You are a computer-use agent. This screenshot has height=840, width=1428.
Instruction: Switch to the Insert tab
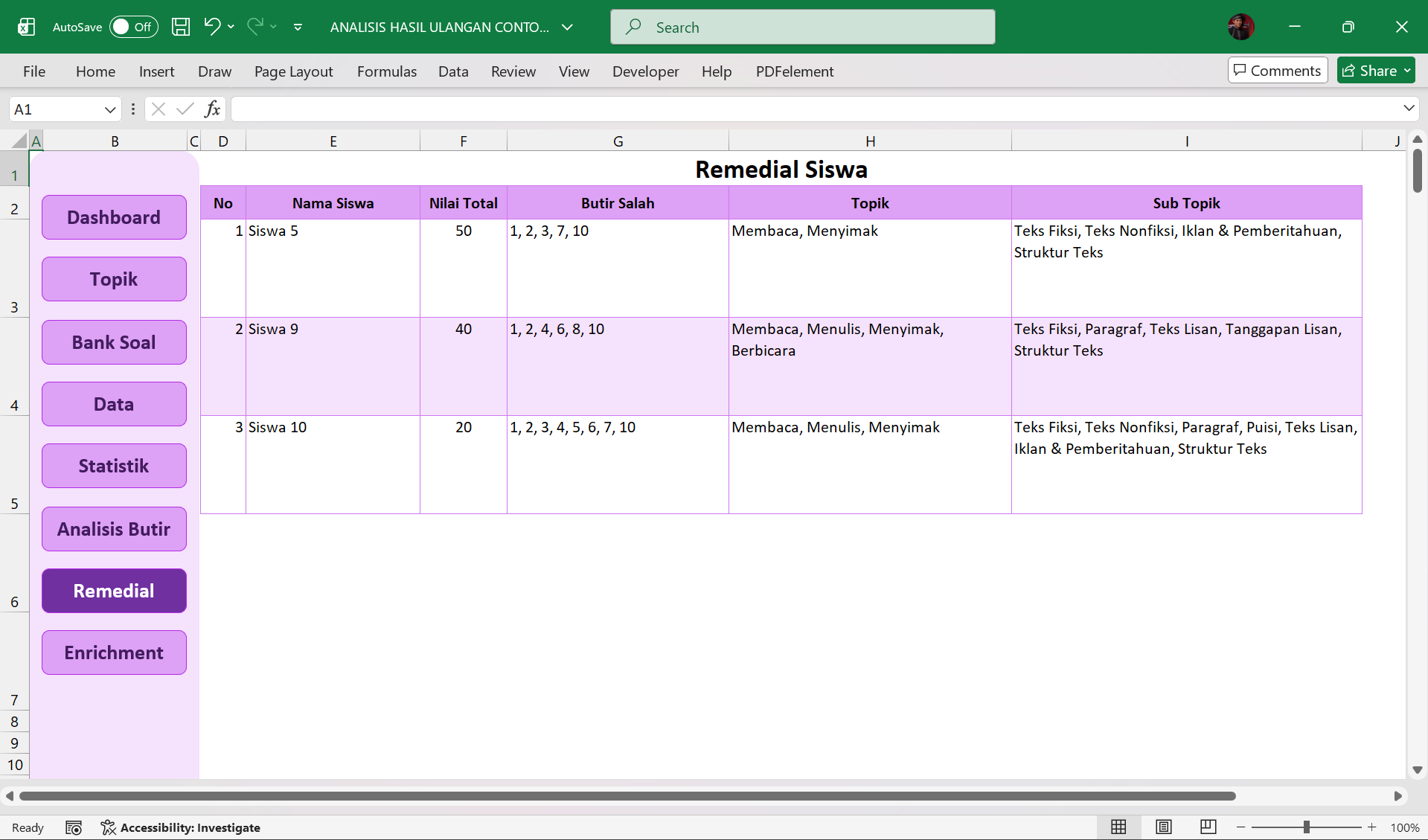click(156, 71)
